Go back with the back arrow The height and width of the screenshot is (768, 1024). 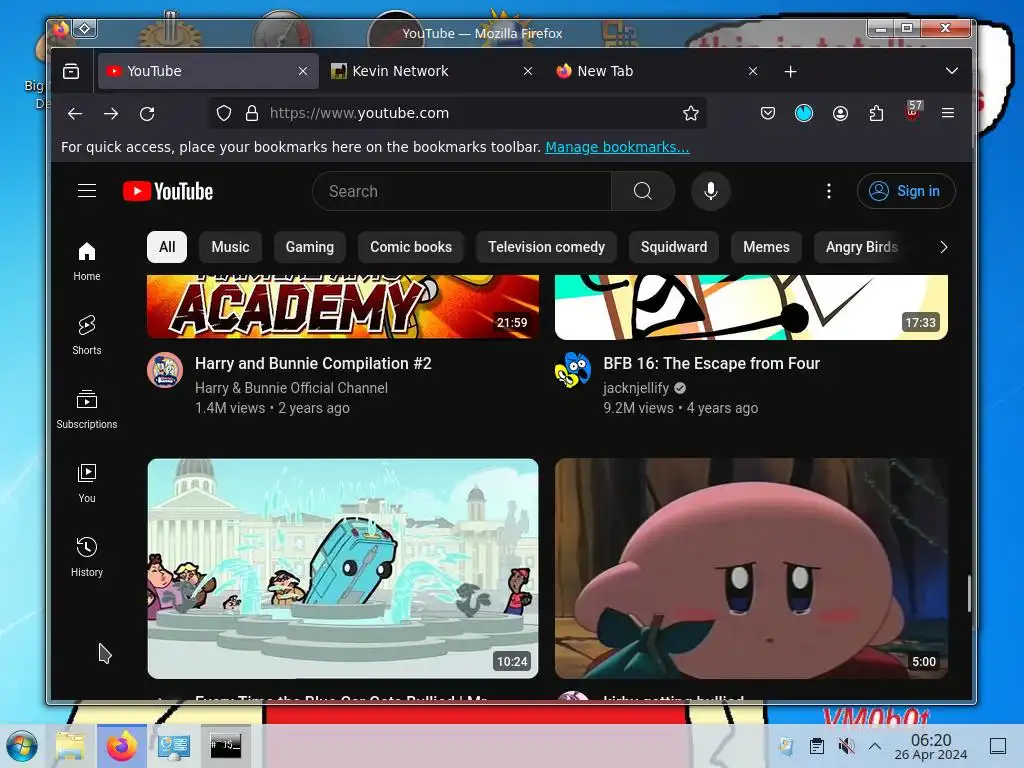75,114
